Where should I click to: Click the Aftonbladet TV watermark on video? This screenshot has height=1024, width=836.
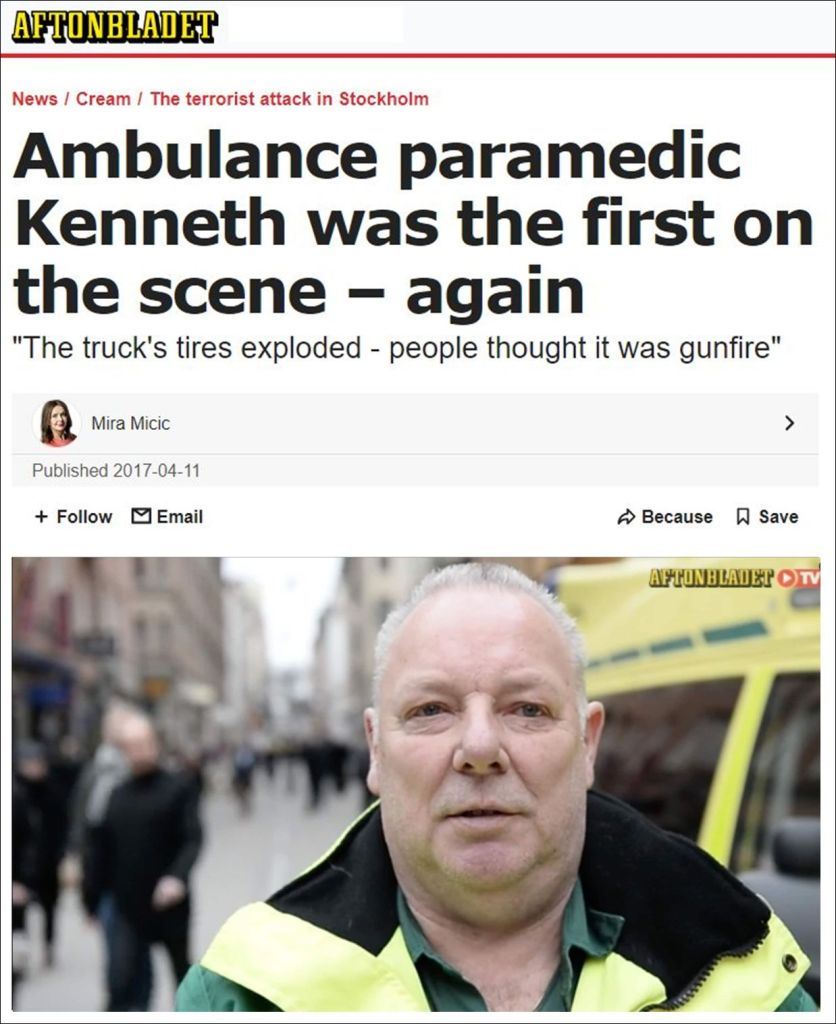click(734, 577)
